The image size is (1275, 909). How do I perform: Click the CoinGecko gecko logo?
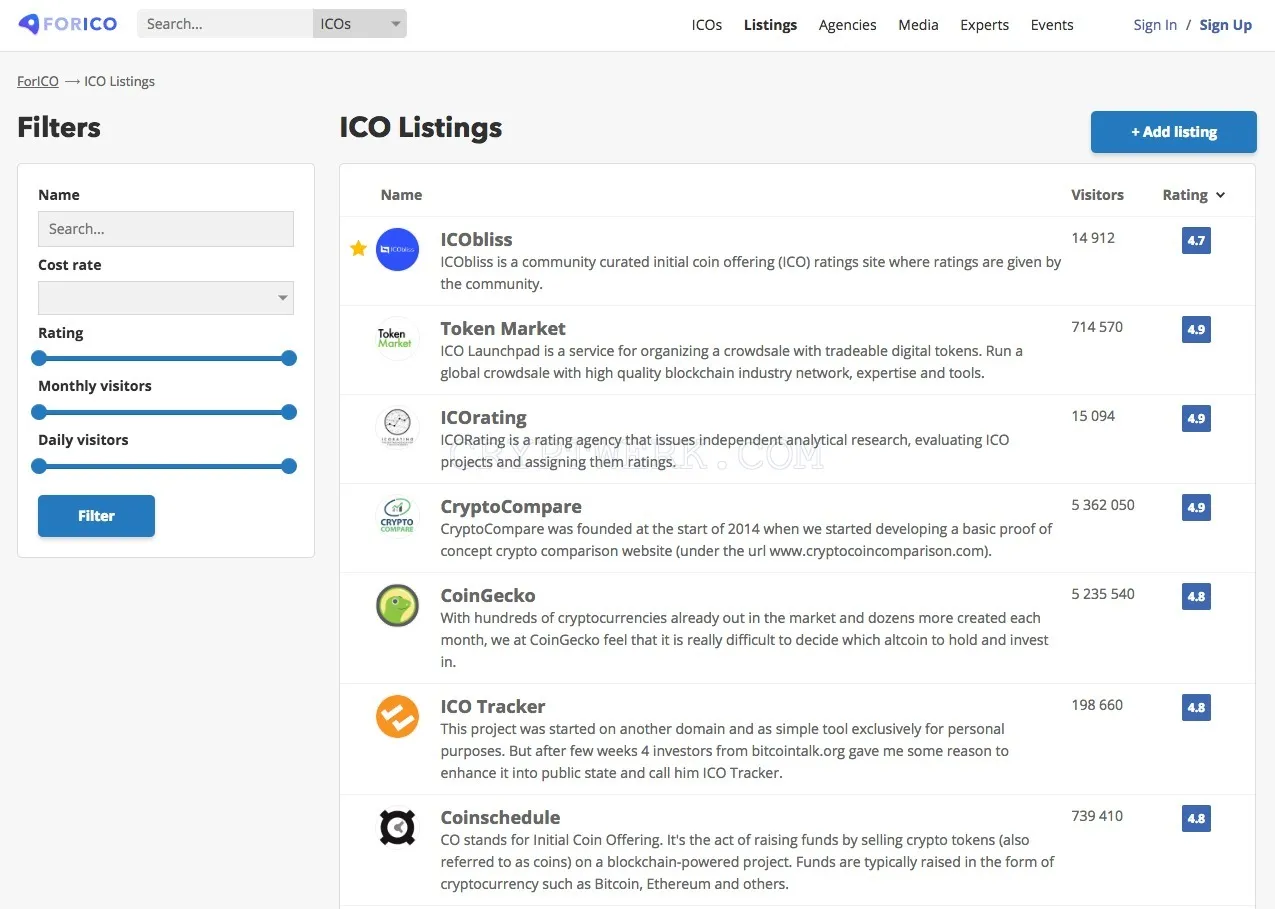tap(397, 605)
